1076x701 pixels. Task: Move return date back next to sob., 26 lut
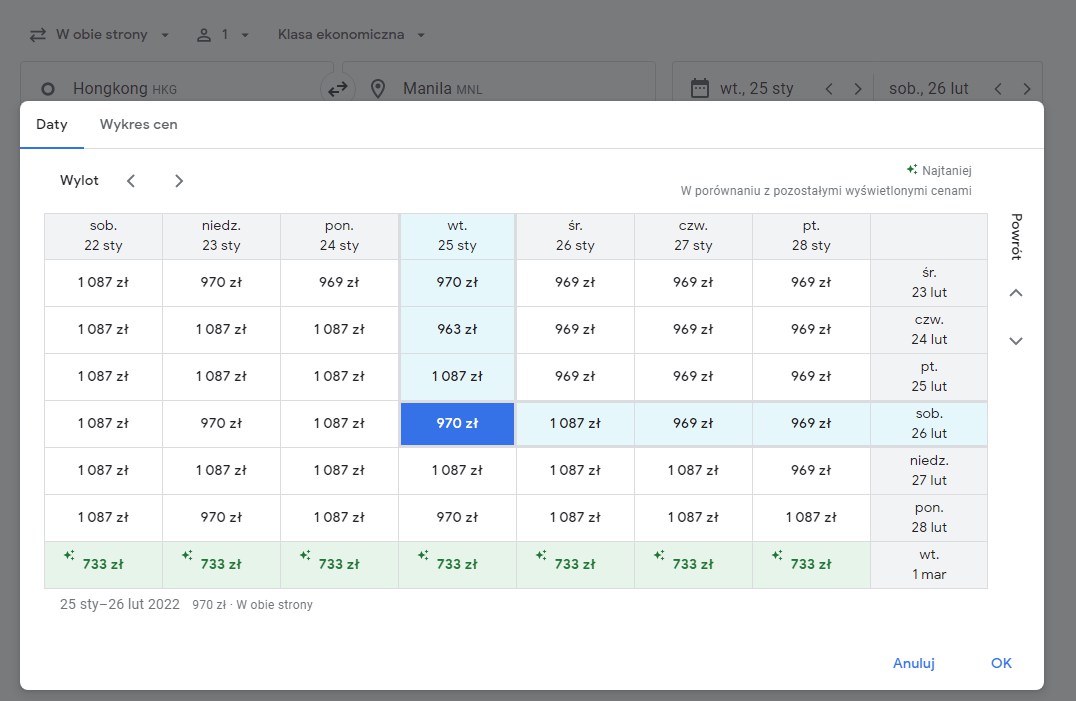tap(998, 88)
